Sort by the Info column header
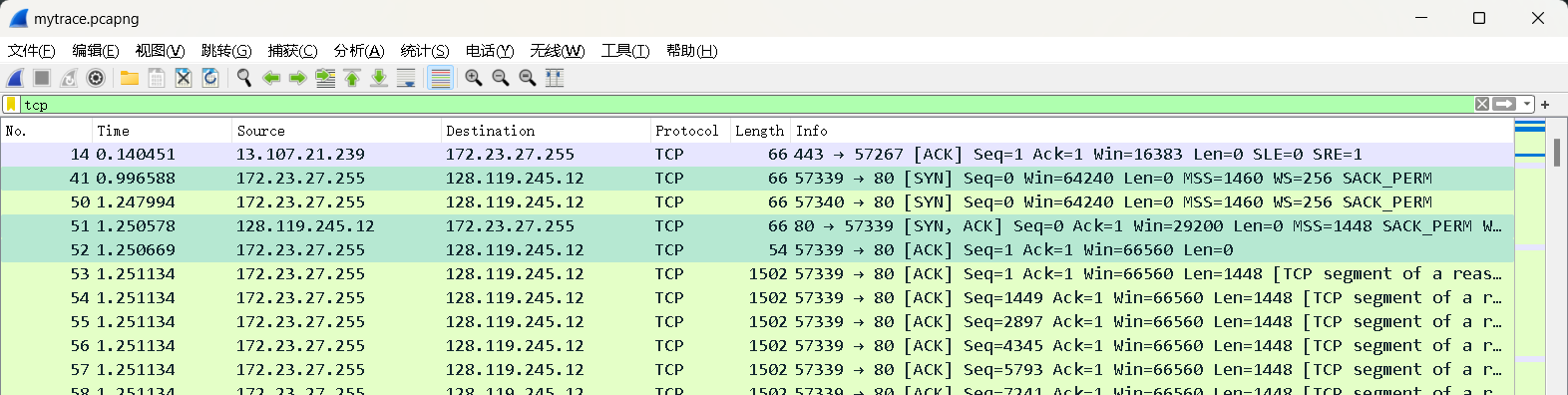 [1152, 131]
